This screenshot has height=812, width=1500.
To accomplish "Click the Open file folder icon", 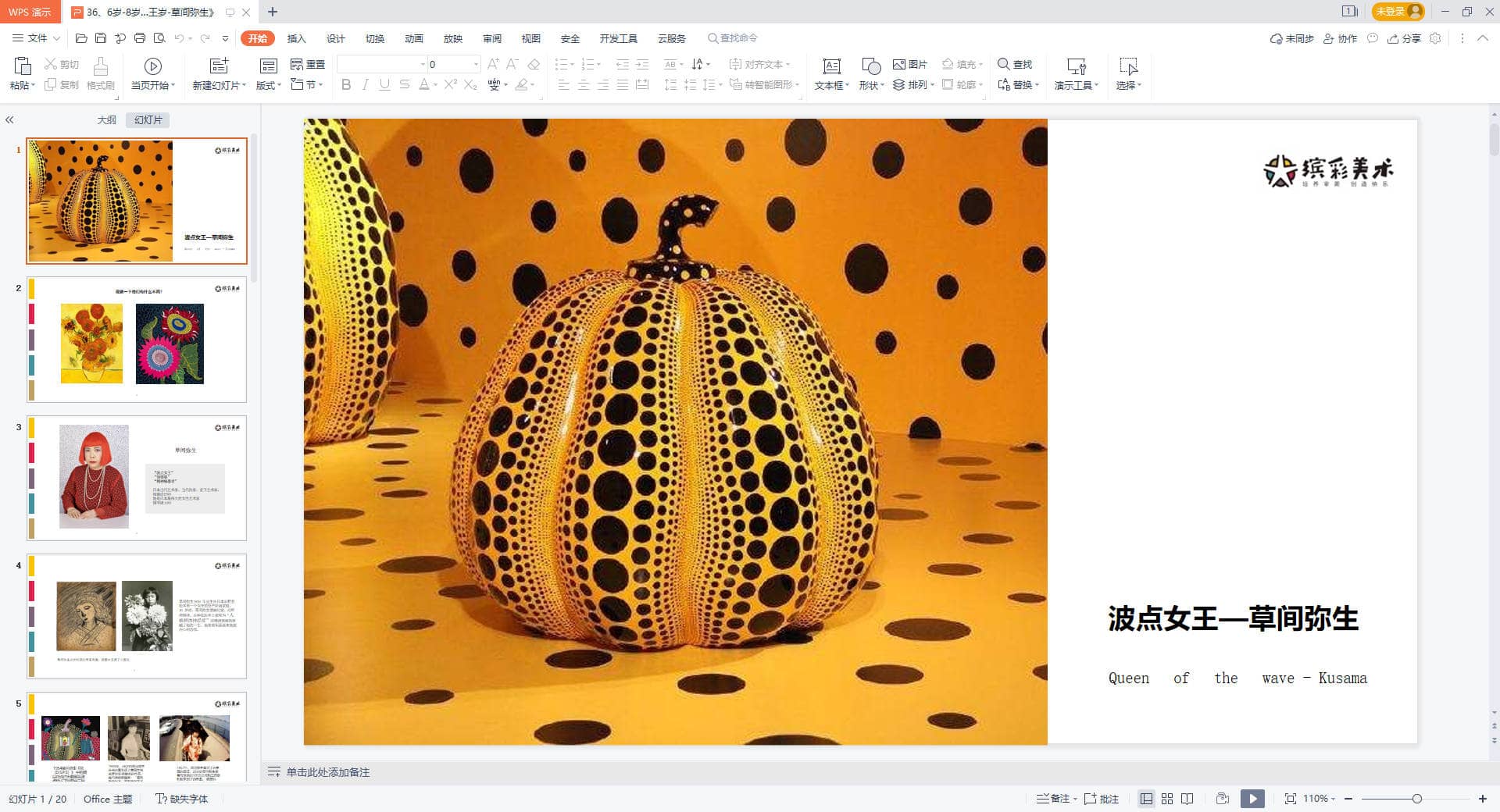I will coord(81,38).
